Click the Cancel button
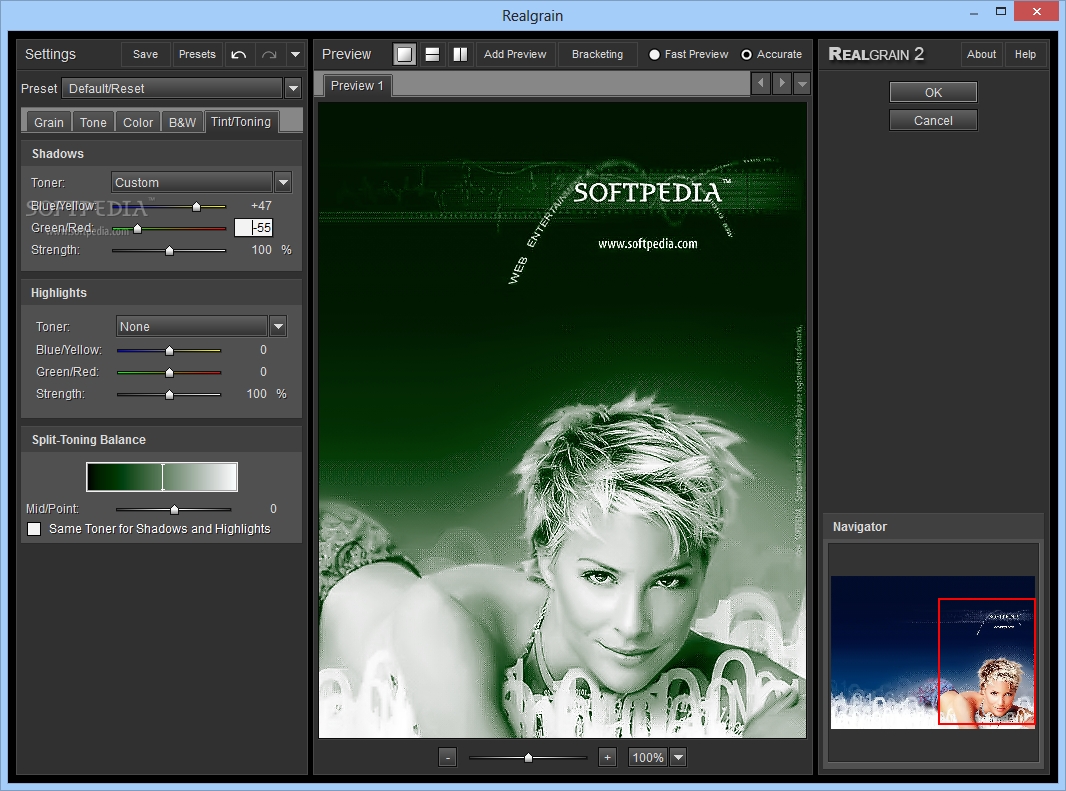This screenshot has height=791, width=1066. pyautogui.click(x=933, y=120)
